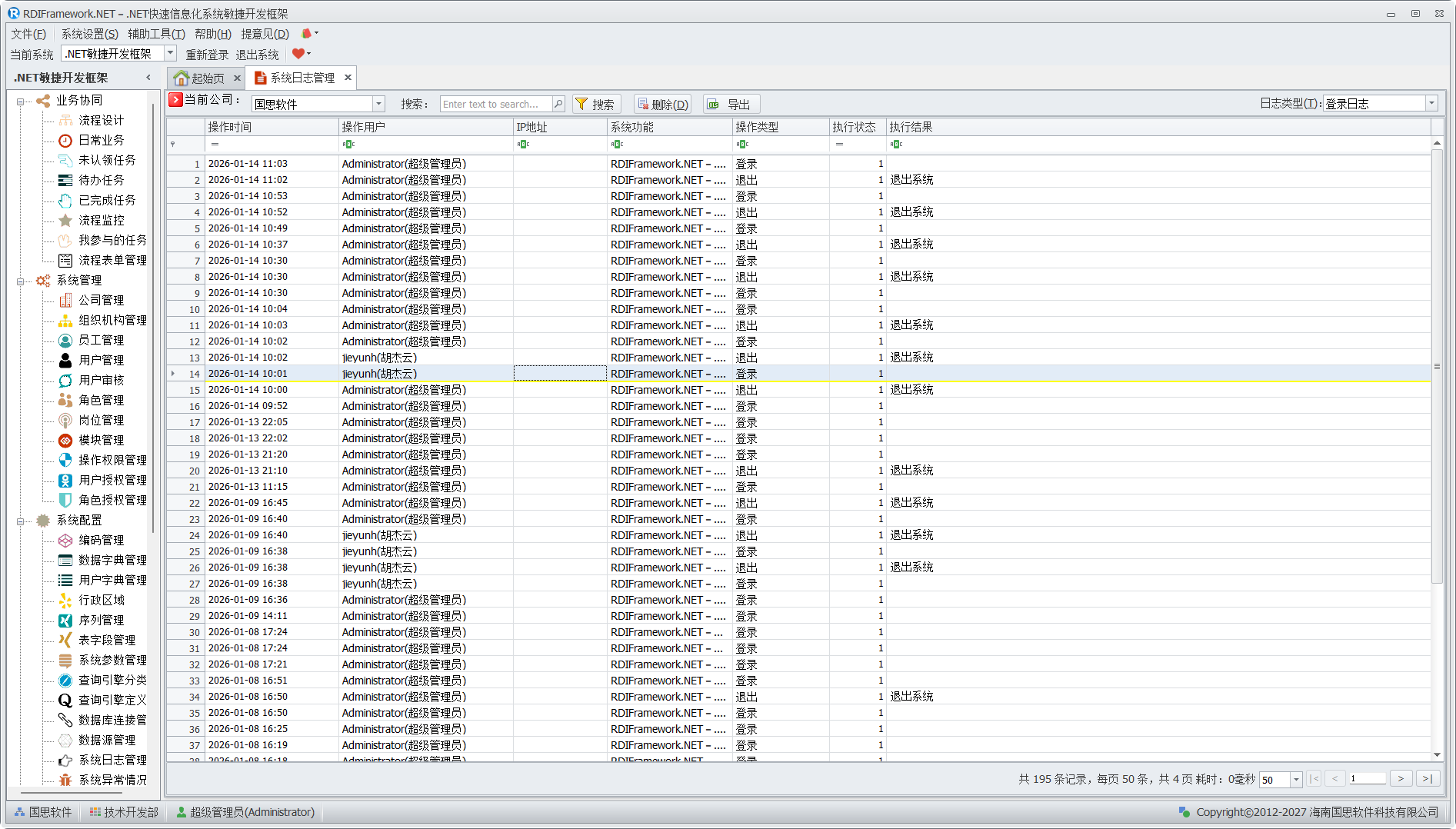1456x829 pixels.
Task: Open 查询引擎定义 Q icon item
Action: 65,700
